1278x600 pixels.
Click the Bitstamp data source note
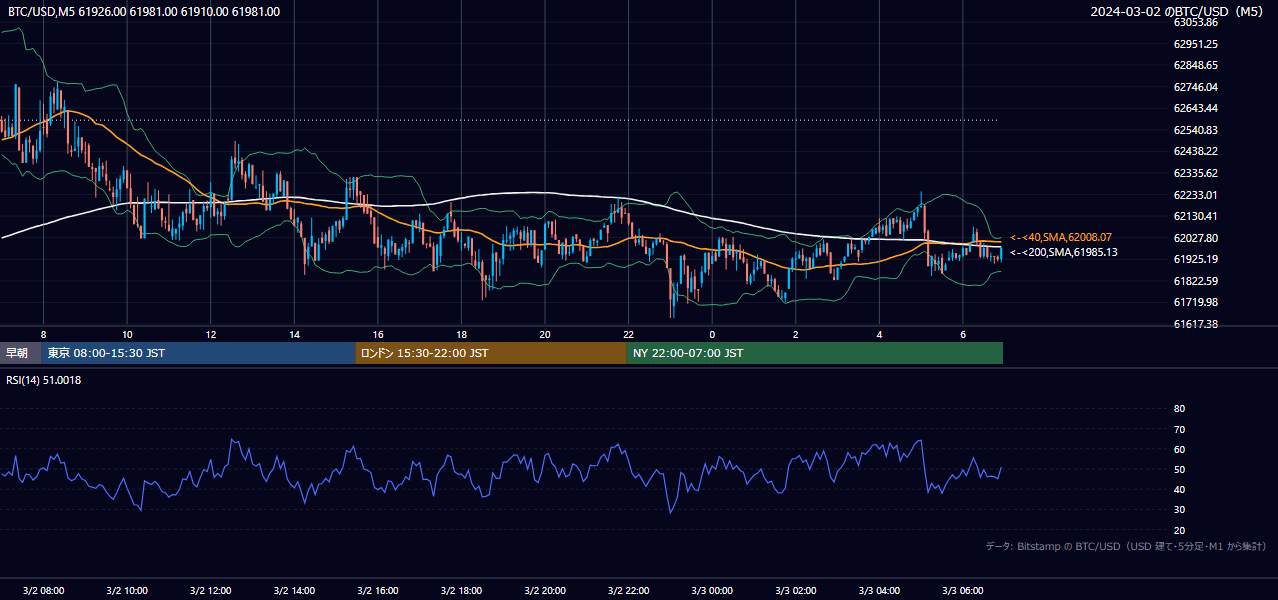[x=1126, y=546]
